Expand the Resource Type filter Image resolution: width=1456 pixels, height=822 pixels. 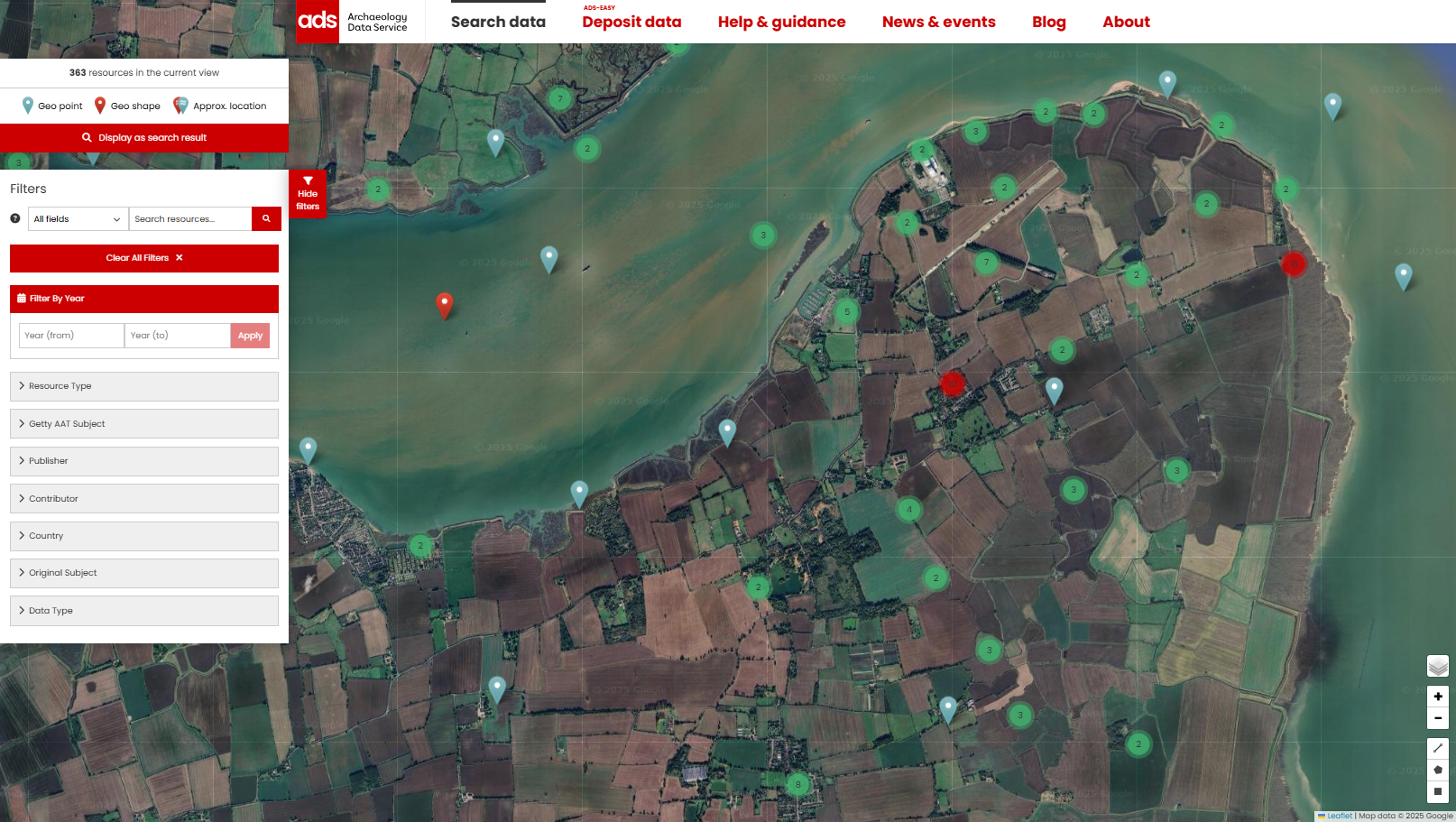(x=144, y=386)
